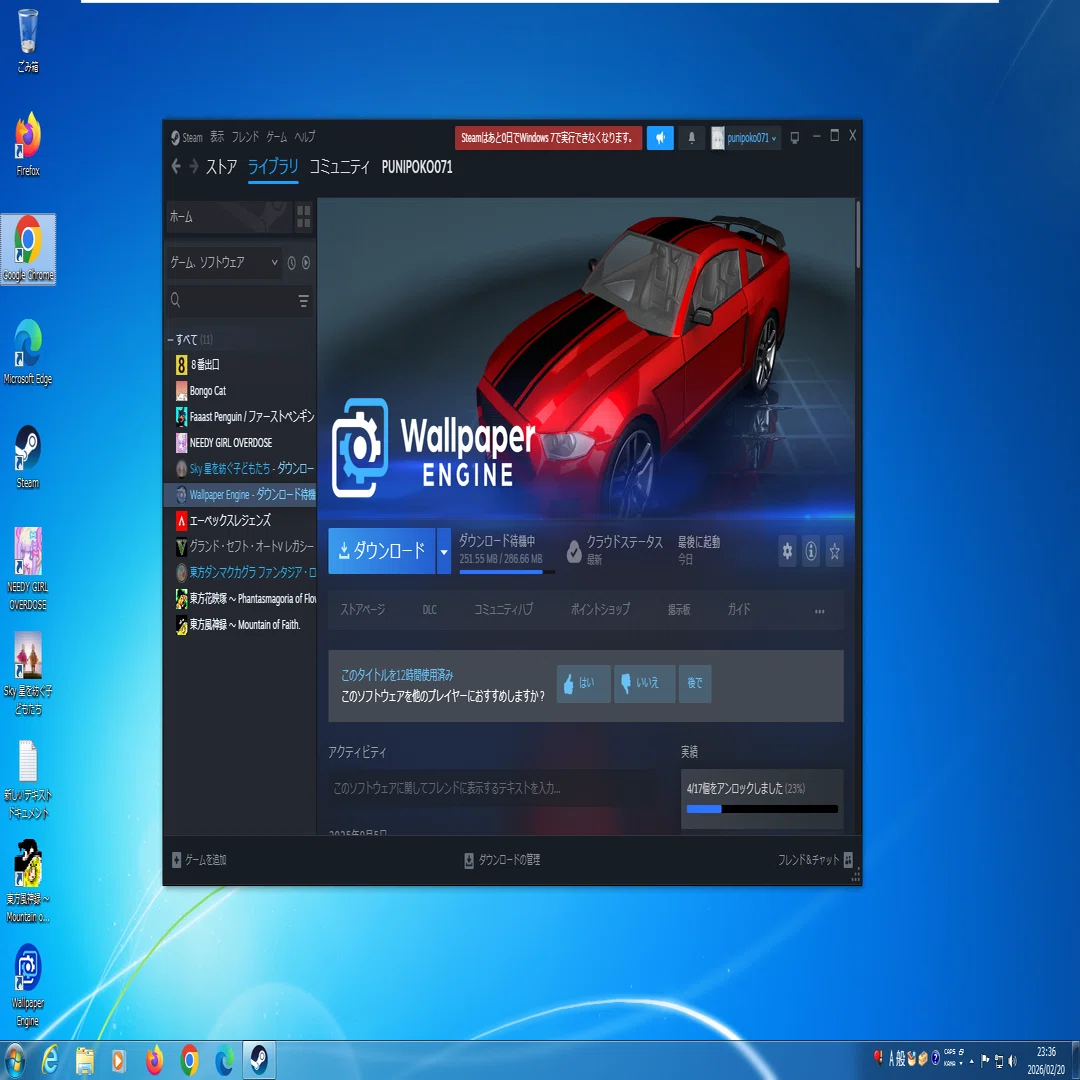
Task: Click the achievements progress bar
Action: click(762, 809)
